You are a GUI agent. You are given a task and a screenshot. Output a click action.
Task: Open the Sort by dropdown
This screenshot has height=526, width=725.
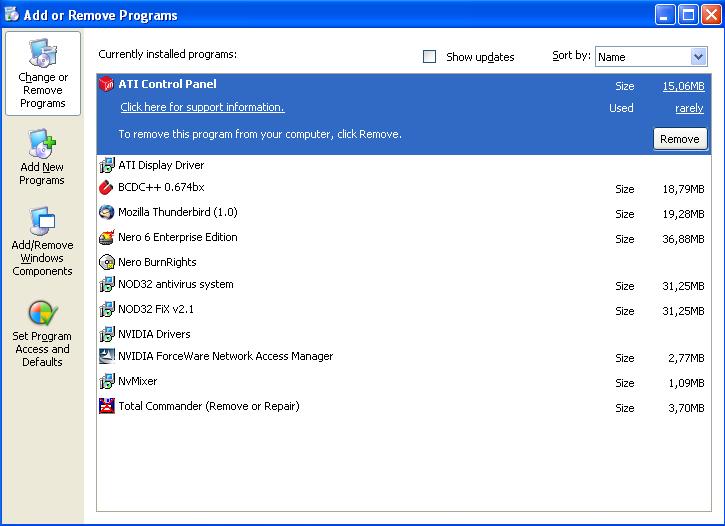tap(698, 57)
